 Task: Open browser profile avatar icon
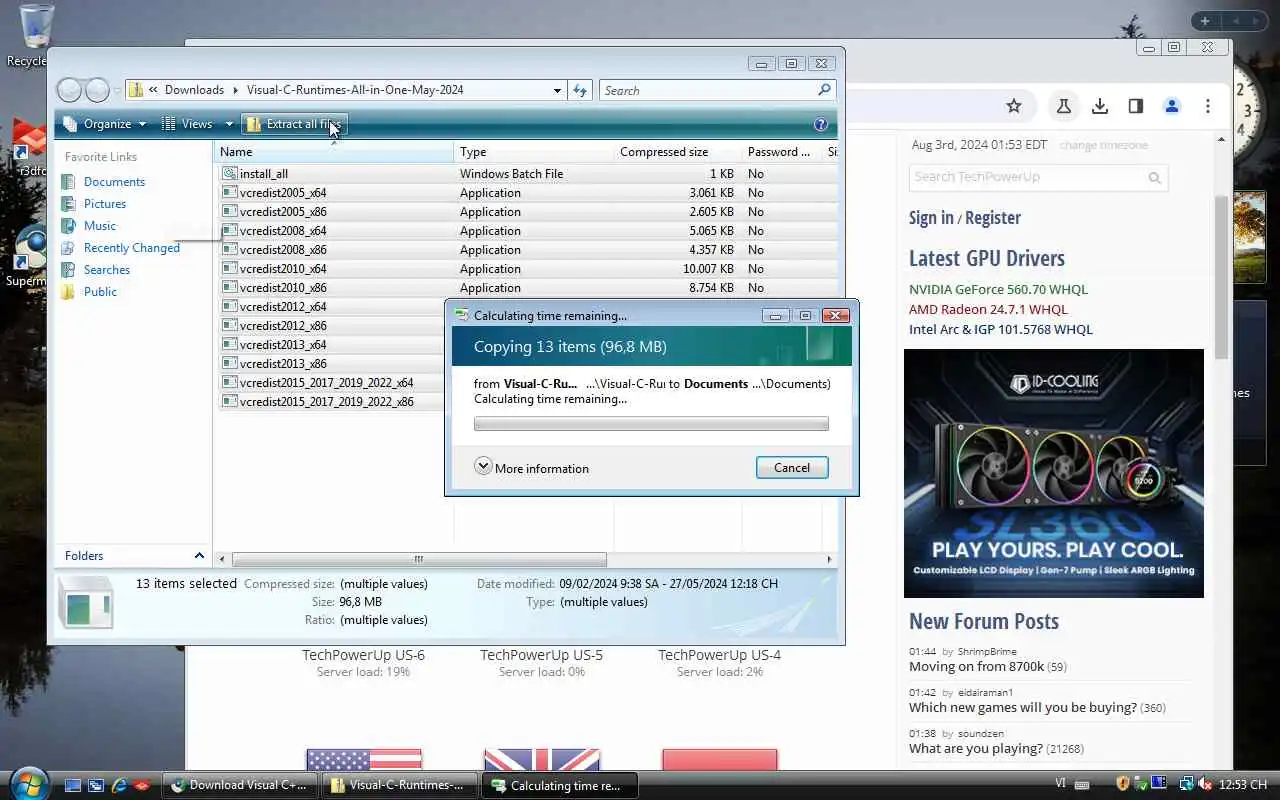tap(1172, 106)
